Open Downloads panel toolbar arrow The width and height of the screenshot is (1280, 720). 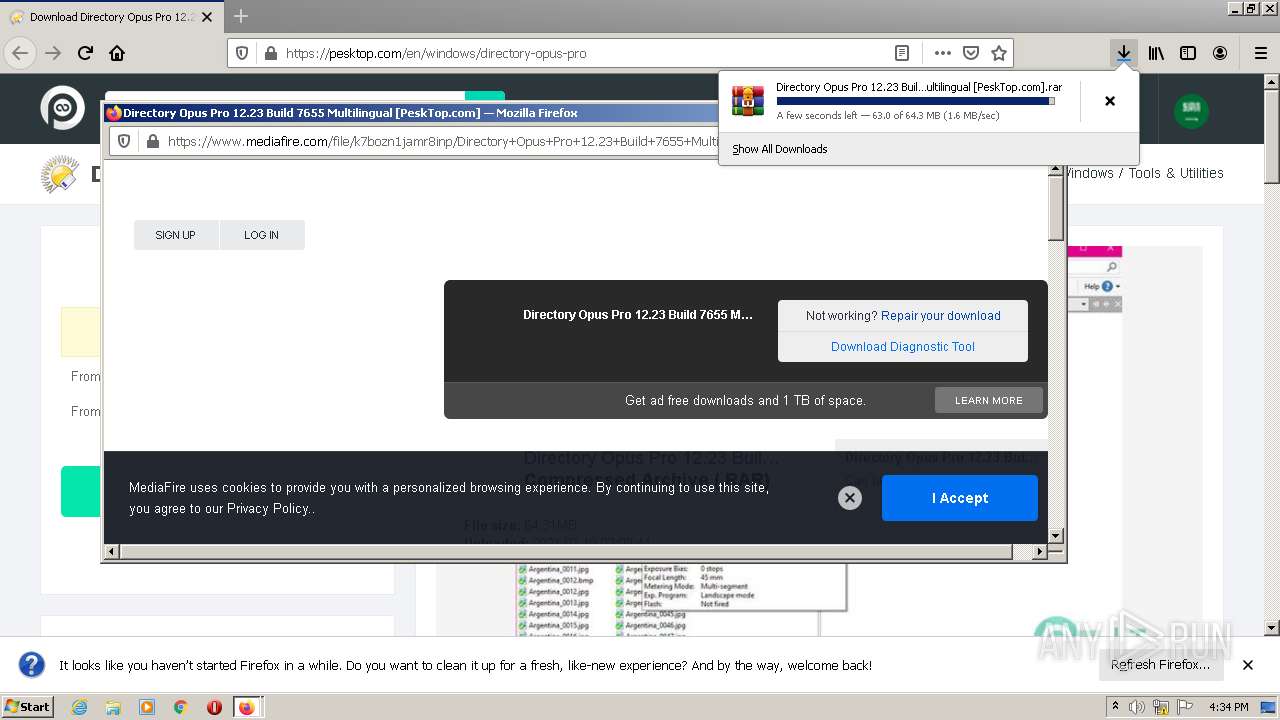pyautogui.click(x=1124, y=53)
